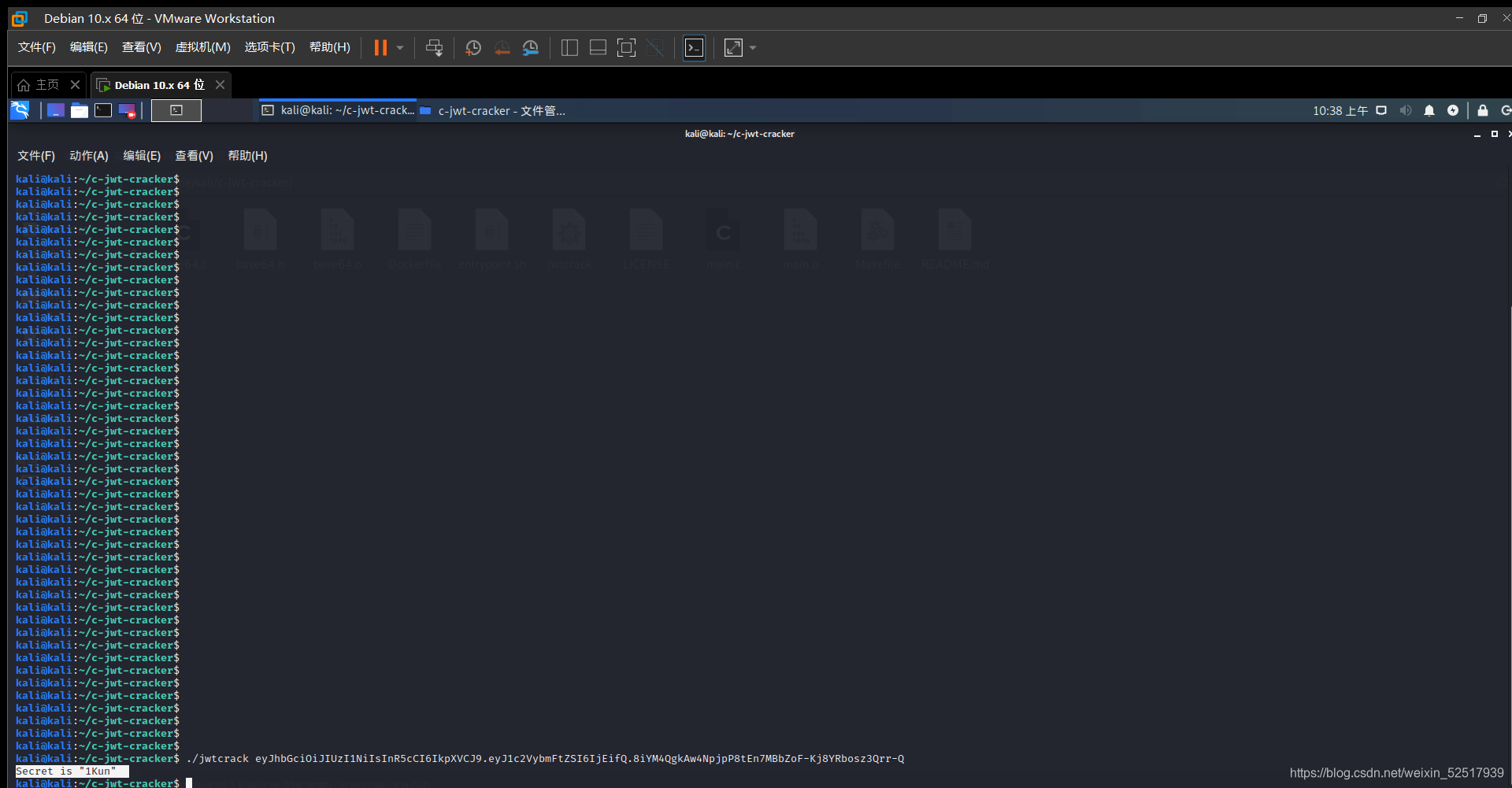Viewport: 1512px width, 788px height.
Task: Click the Unity mode icon in VMware toolbar
Action: point(654,48)
